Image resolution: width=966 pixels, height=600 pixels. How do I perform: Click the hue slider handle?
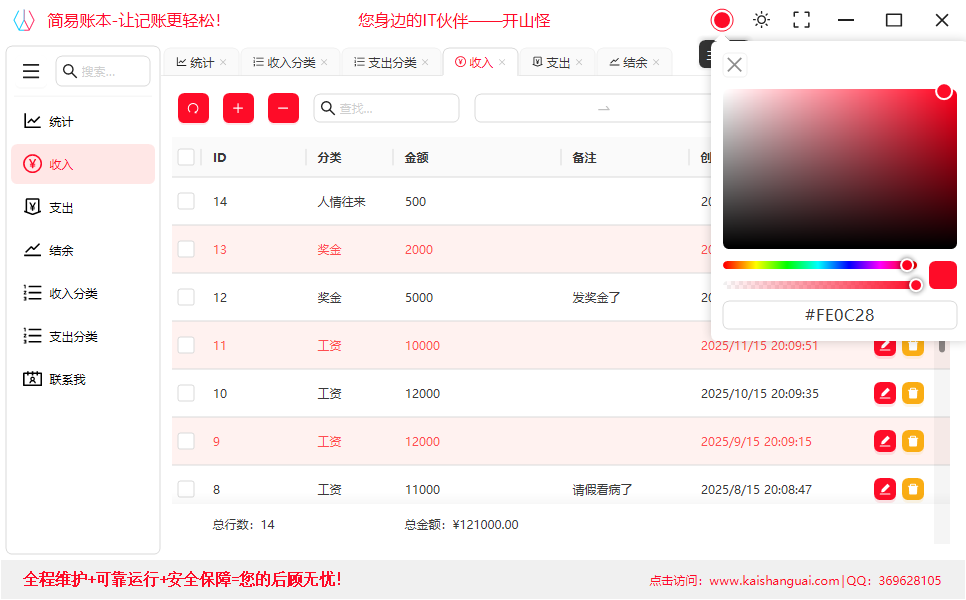pyautogui.click(x=907, y=265)
